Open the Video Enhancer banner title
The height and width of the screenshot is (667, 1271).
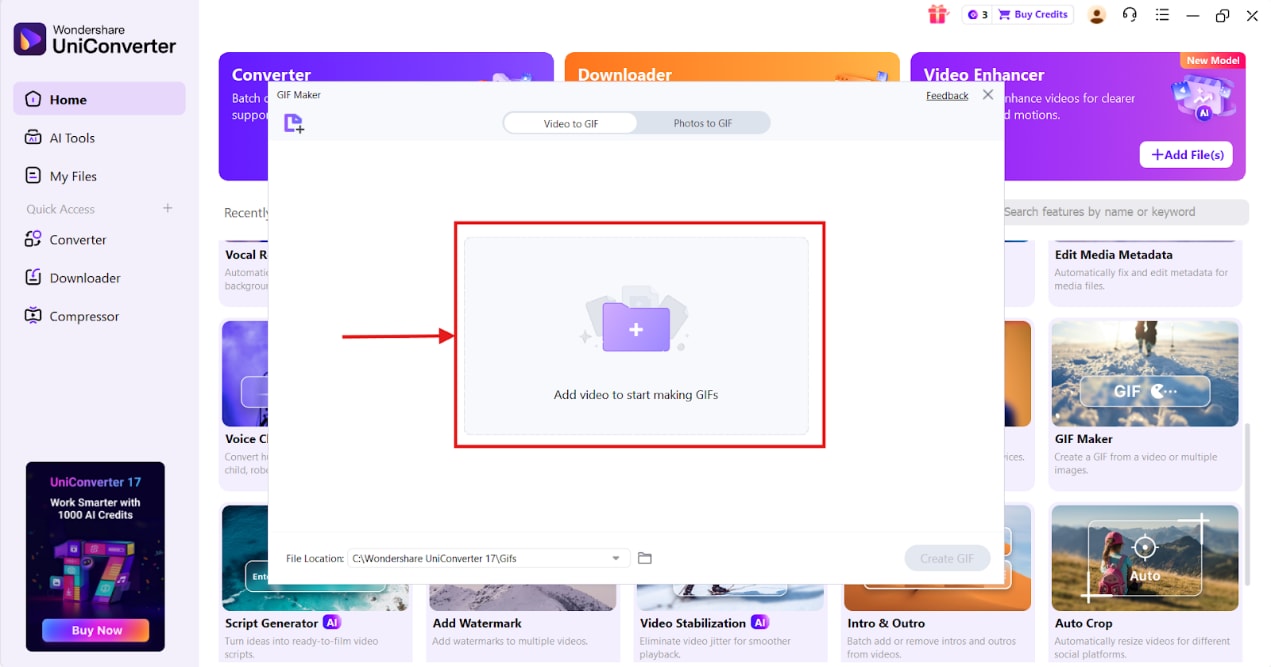984,74
